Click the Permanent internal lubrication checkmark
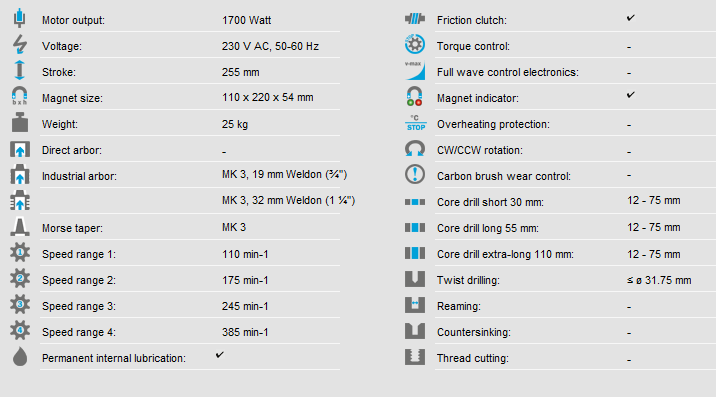 tap(220, 355)
